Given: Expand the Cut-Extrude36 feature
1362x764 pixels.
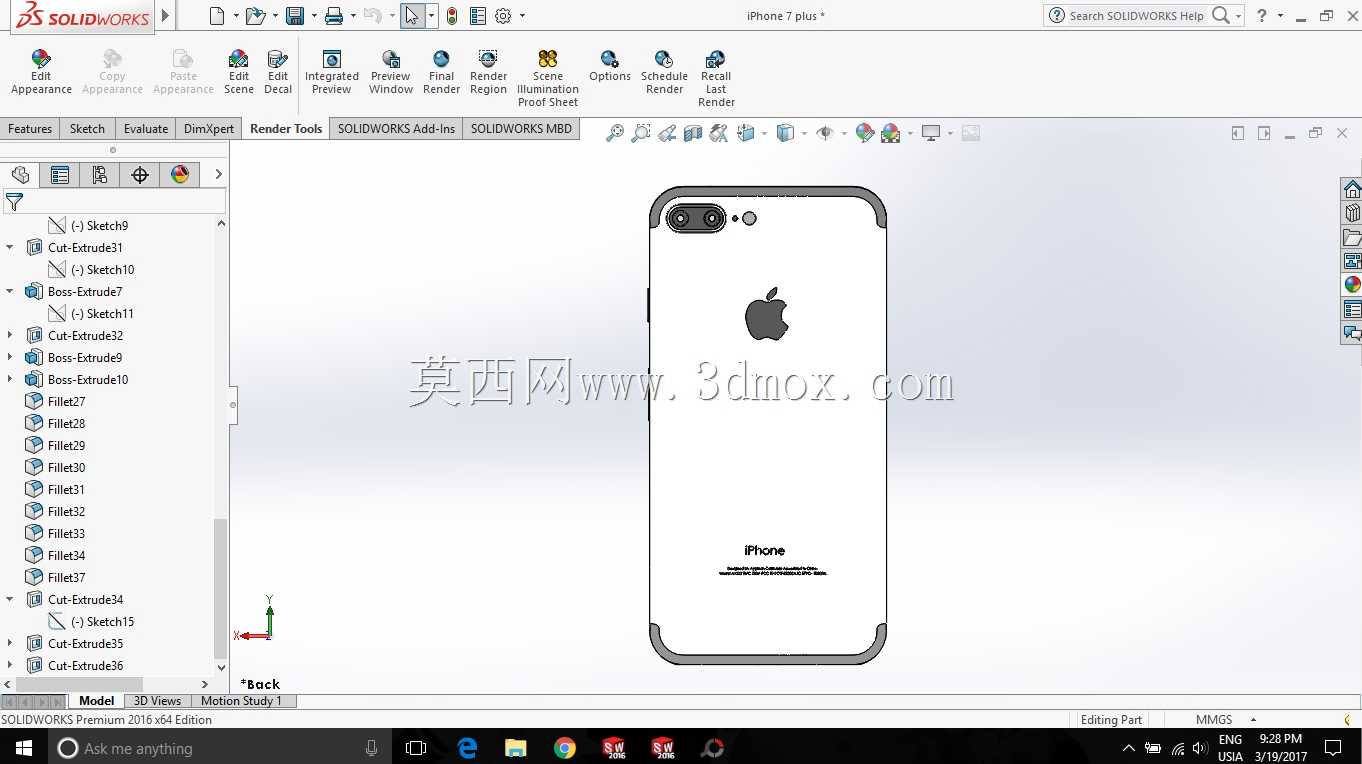Looking at the screenshot, I should (x=10, y=666).
